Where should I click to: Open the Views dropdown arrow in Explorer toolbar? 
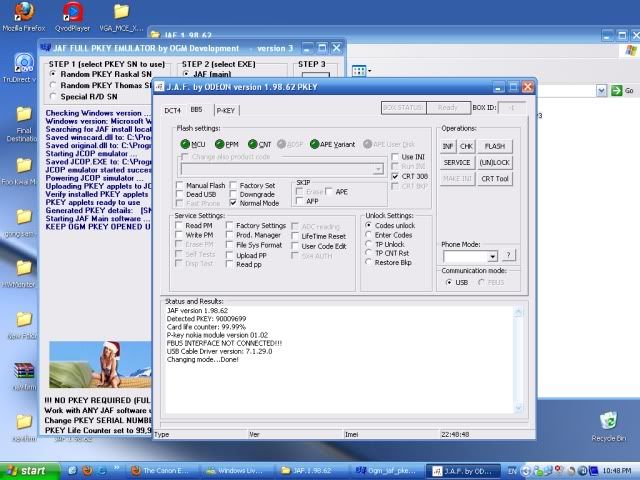point(370,71)
